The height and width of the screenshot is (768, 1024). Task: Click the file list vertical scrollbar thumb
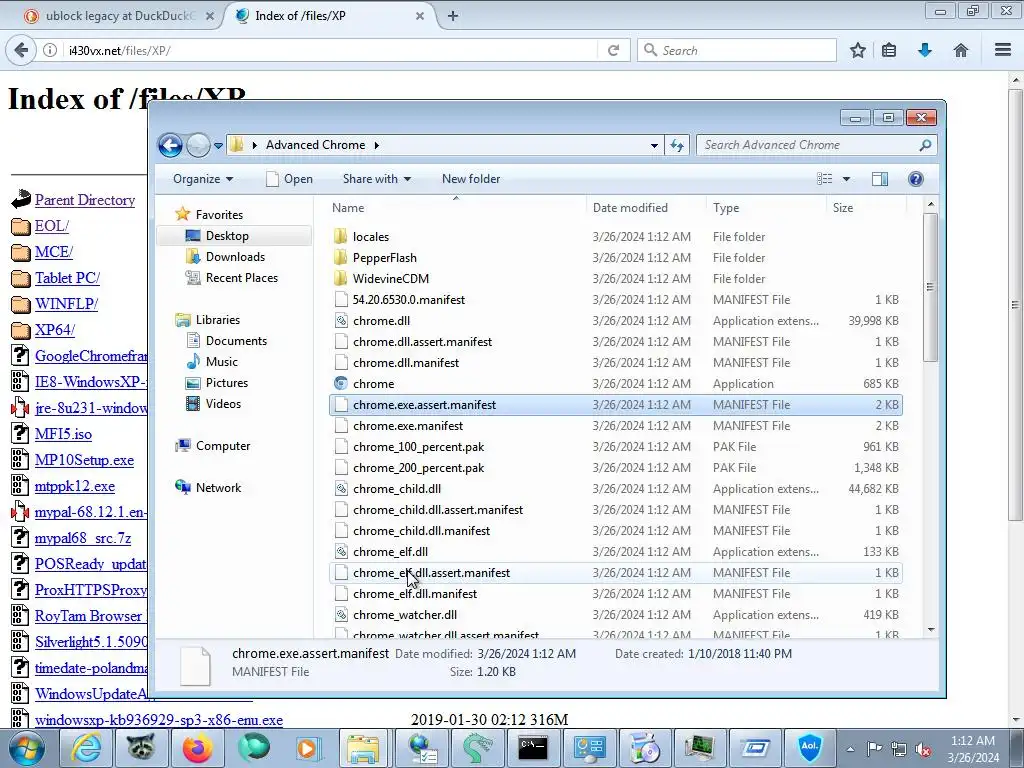point(931,287)
